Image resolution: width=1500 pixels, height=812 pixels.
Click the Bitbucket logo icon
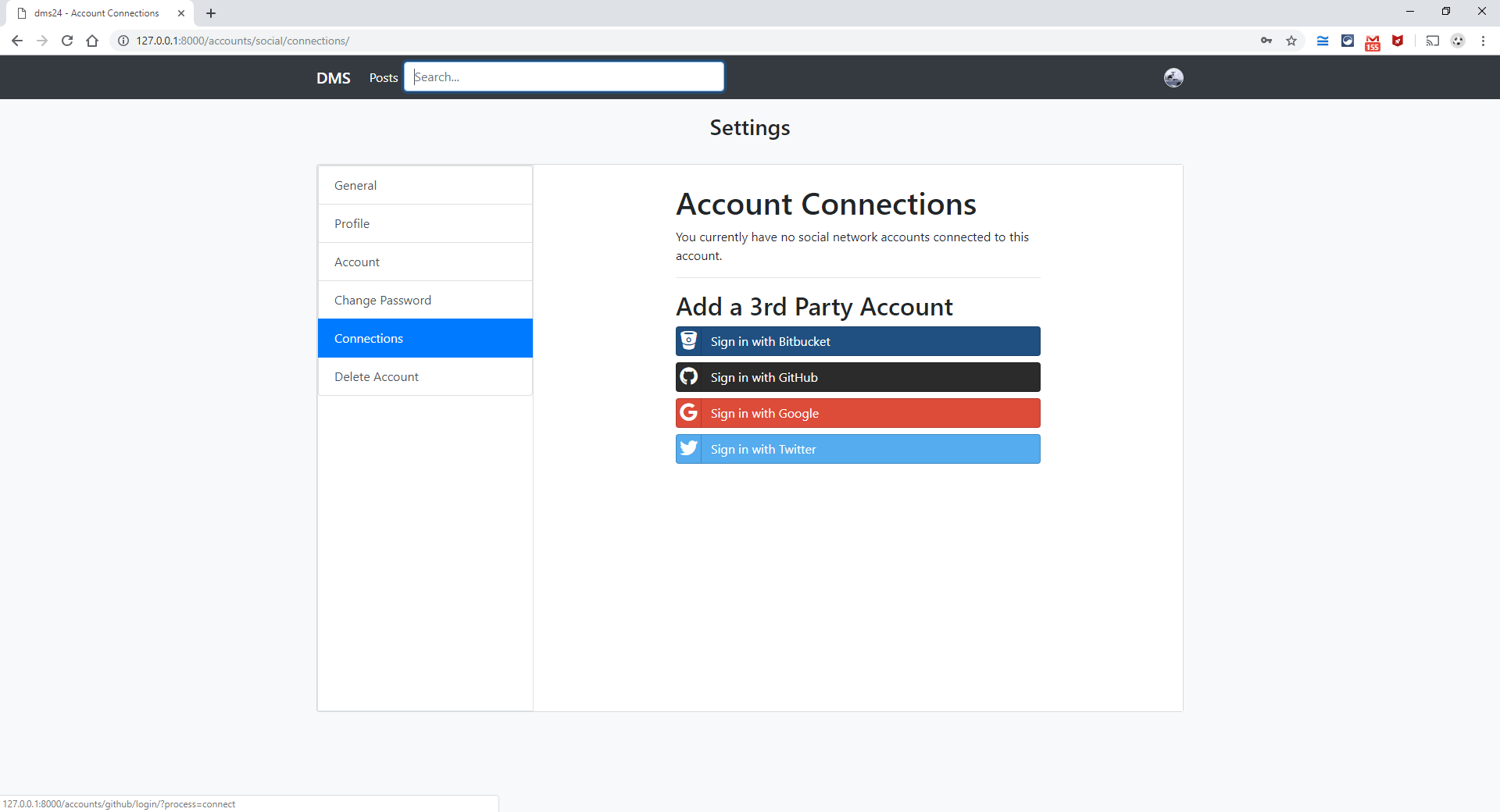pyautogui.click(x=688, y=341)
